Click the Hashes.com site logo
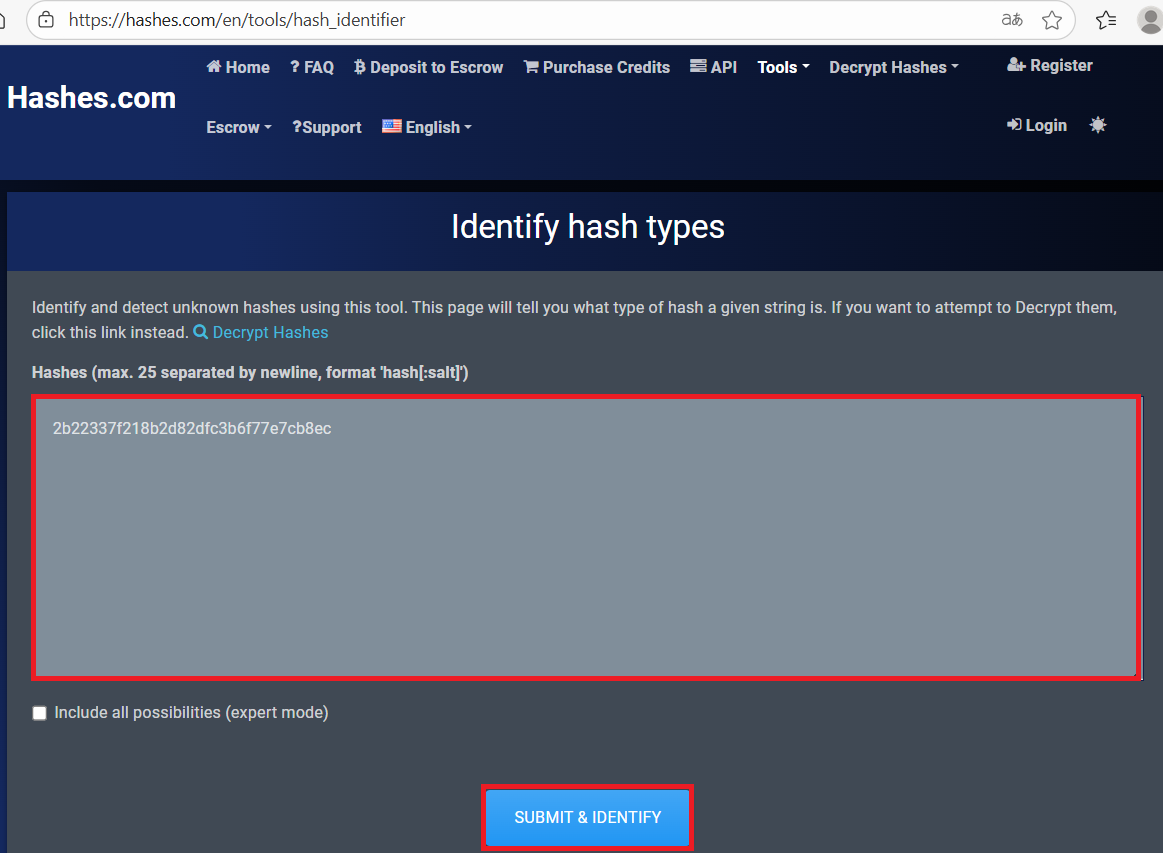Image resolution: width=1163 pixels, height=853 pixels. tap(91, 98)
